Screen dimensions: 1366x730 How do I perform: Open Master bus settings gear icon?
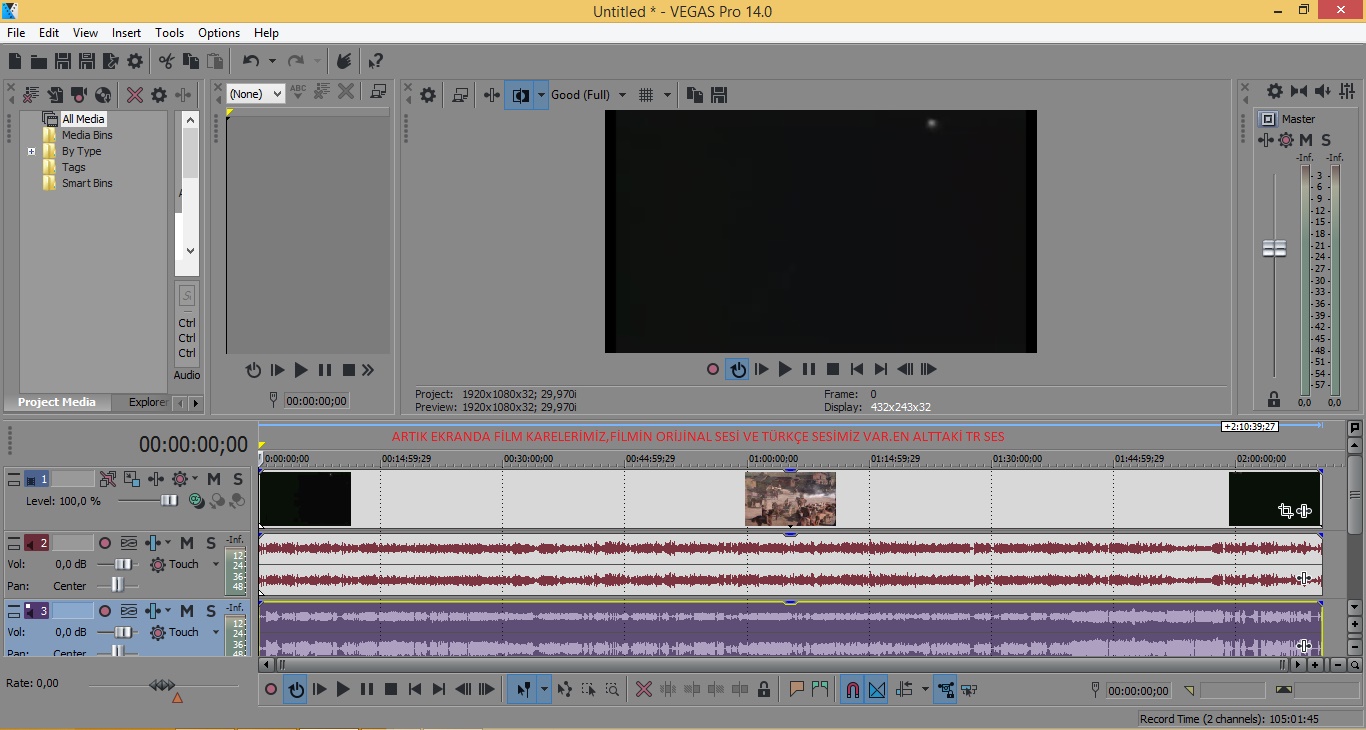tap(1274, 91)
